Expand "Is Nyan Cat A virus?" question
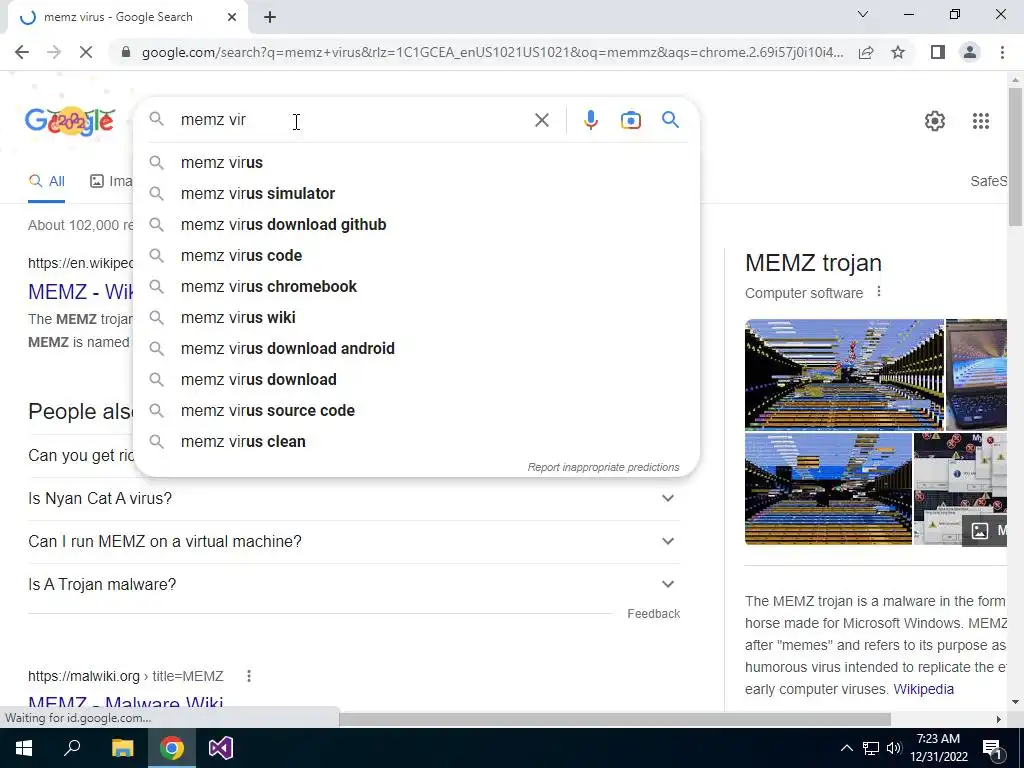Screen dimensions: 1024x768 click(x=354, y=498)
